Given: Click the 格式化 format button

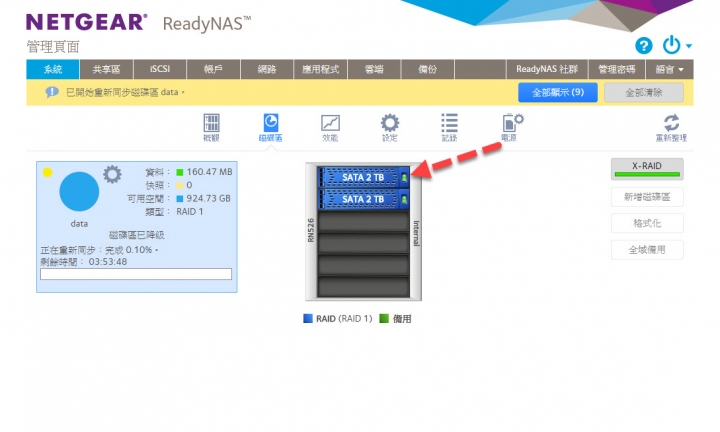Looking at the screenshot, I should (647, 223).
